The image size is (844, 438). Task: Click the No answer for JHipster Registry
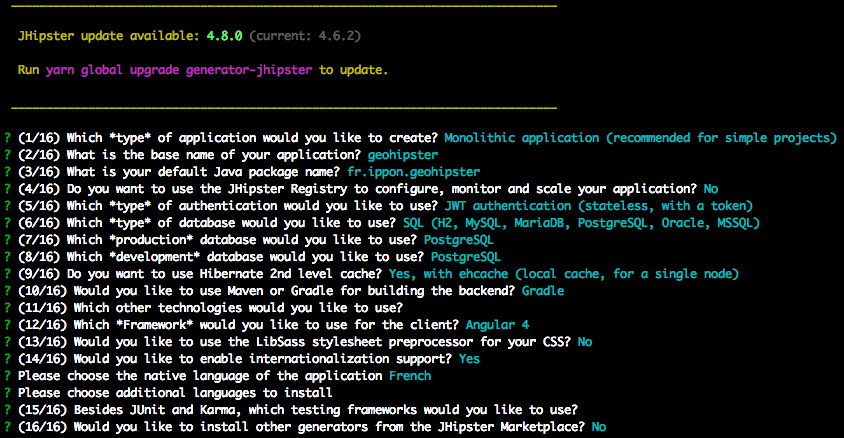[x=710, y=188]
